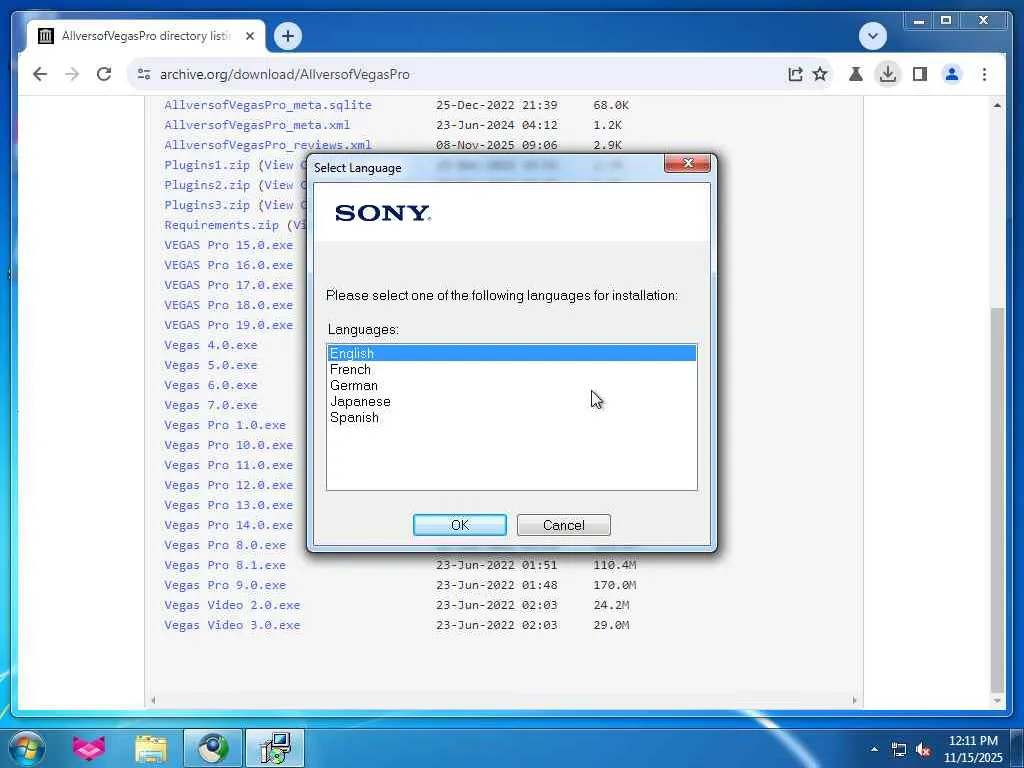This screenshot has width=1024, height=768.
Task: Select French in the language list
Action: [x=511, y=370]
